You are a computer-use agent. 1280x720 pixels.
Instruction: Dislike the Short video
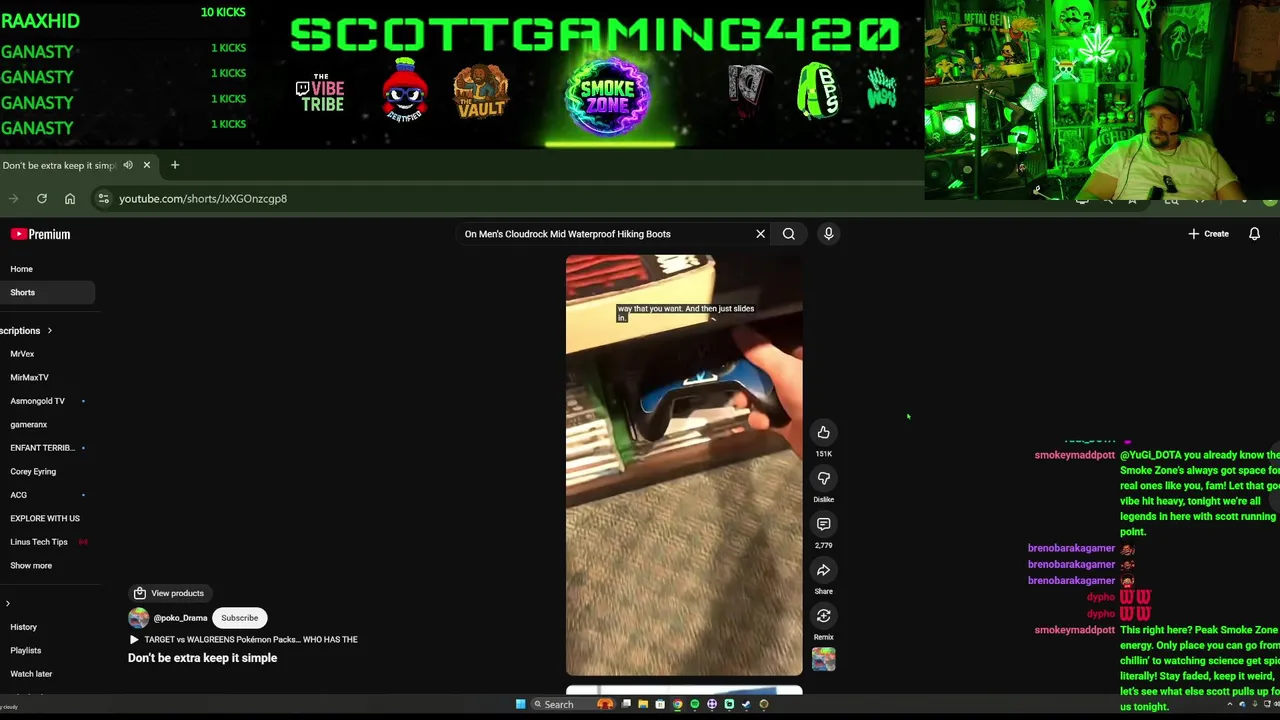[x=823, y=478]
